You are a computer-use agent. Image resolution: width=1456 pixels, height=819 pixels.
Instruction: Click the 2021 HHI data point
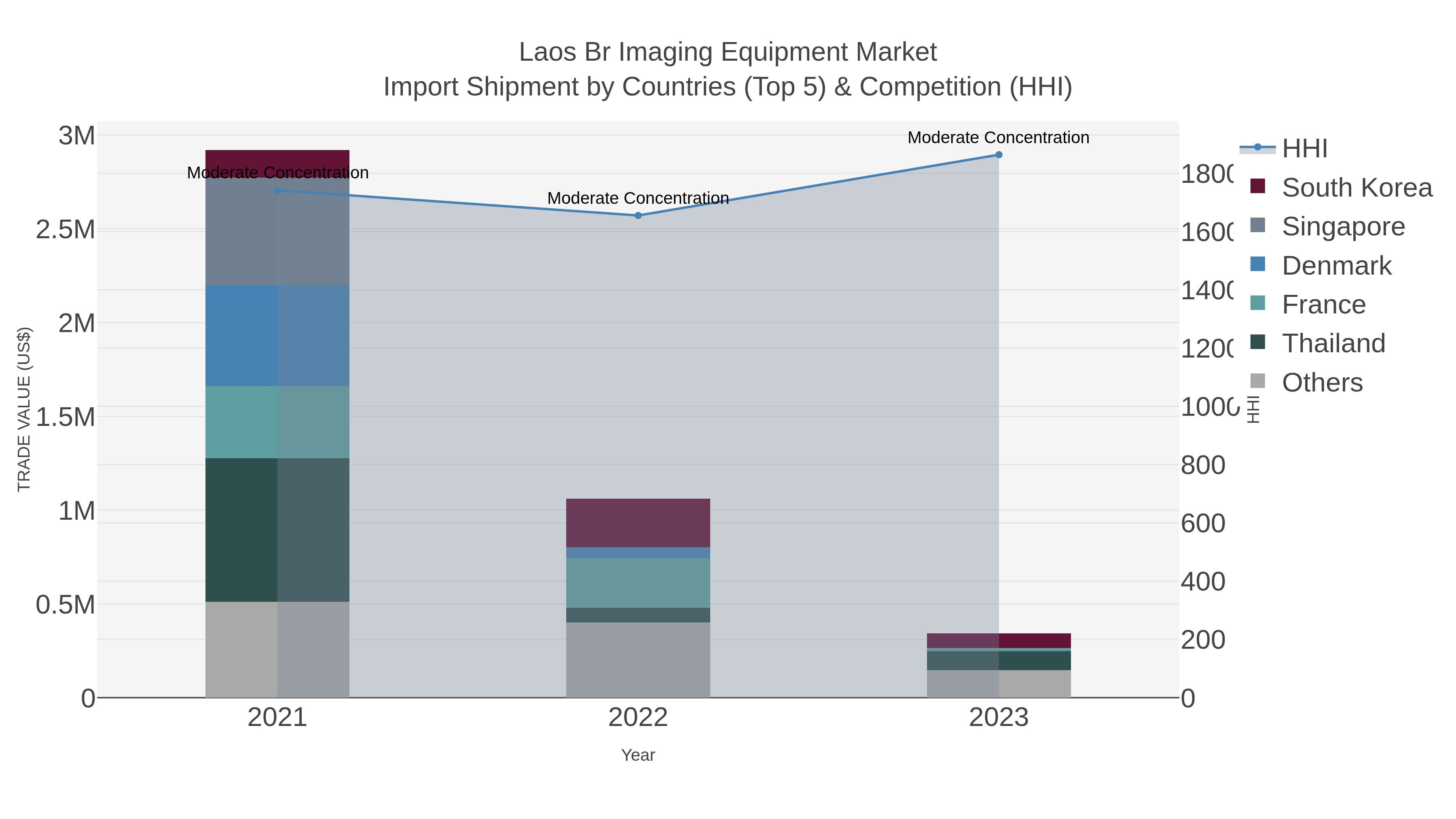coord(277,190)
